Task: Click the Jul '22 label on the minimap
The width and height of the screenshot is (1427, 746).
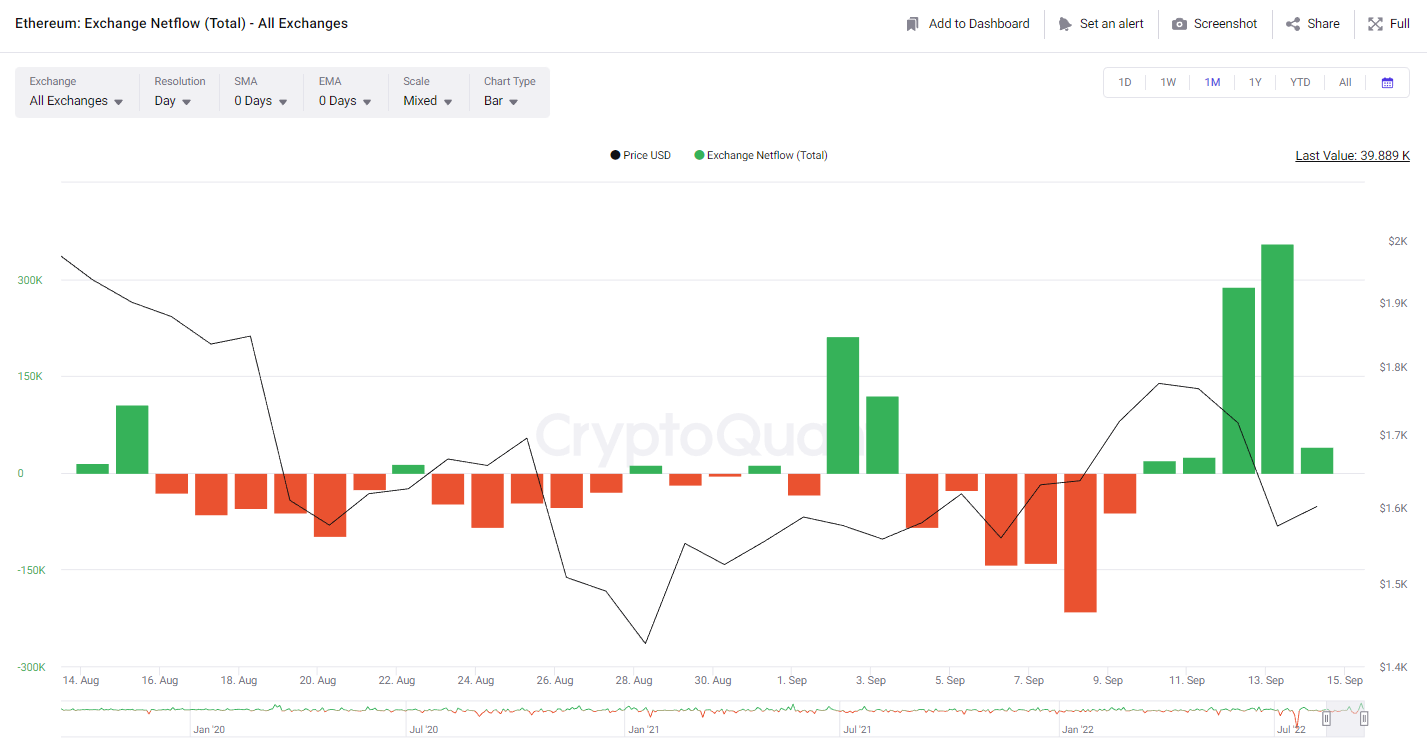Action: [x=1291, y=729]
